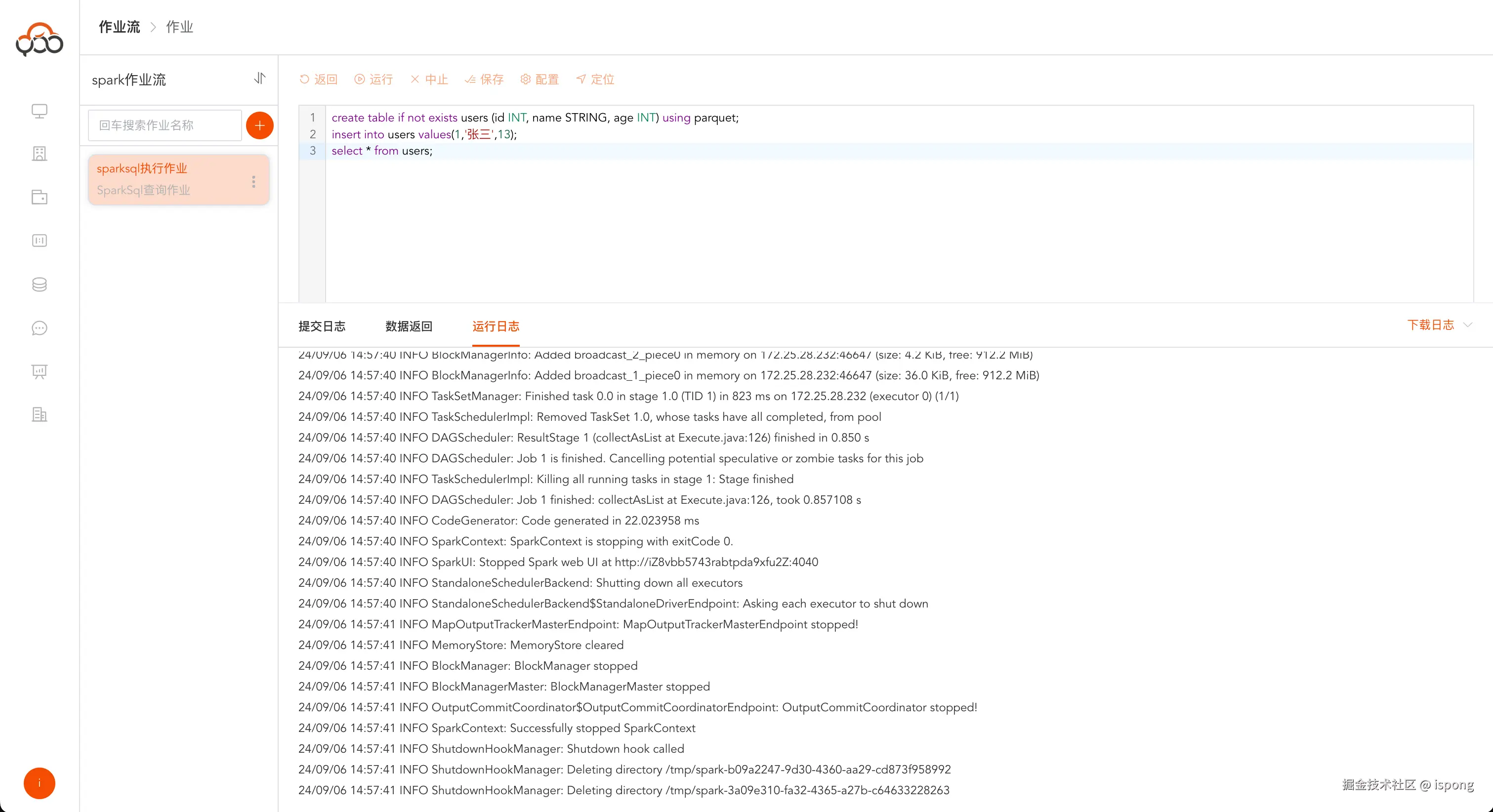Viewport: 1493px width, 812px height.
Task: Click the orange user avatar button
Action: pos(40,783)
